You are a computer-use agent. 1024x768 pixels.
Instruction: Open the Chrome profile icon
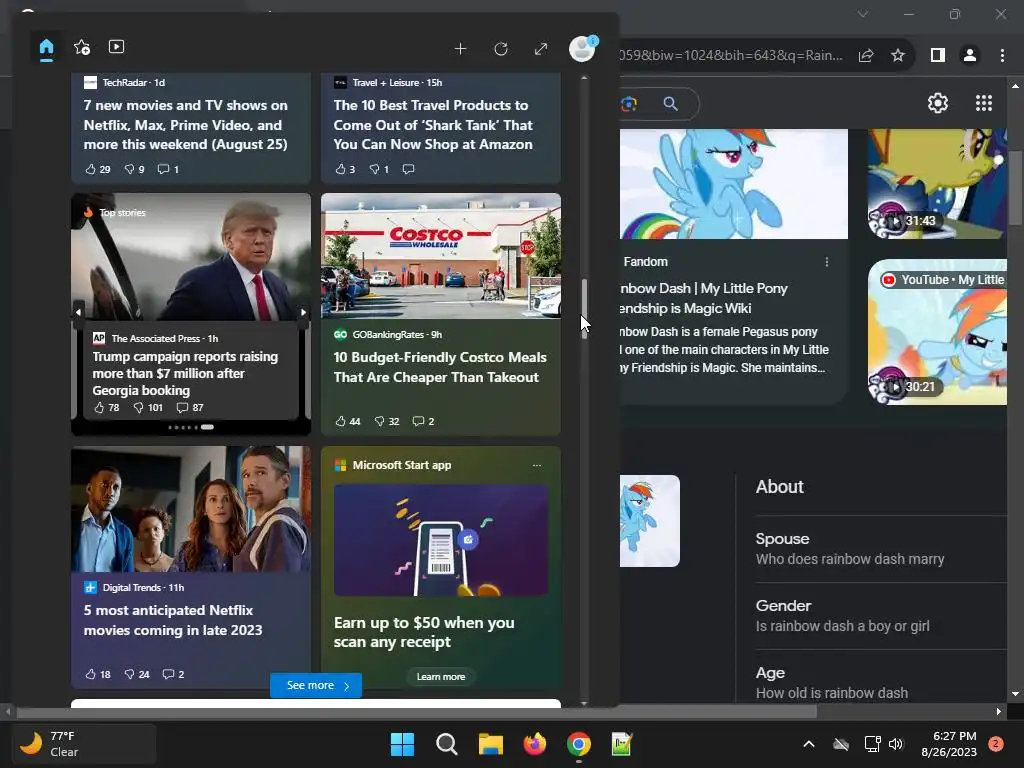click(x=970, y=56)
